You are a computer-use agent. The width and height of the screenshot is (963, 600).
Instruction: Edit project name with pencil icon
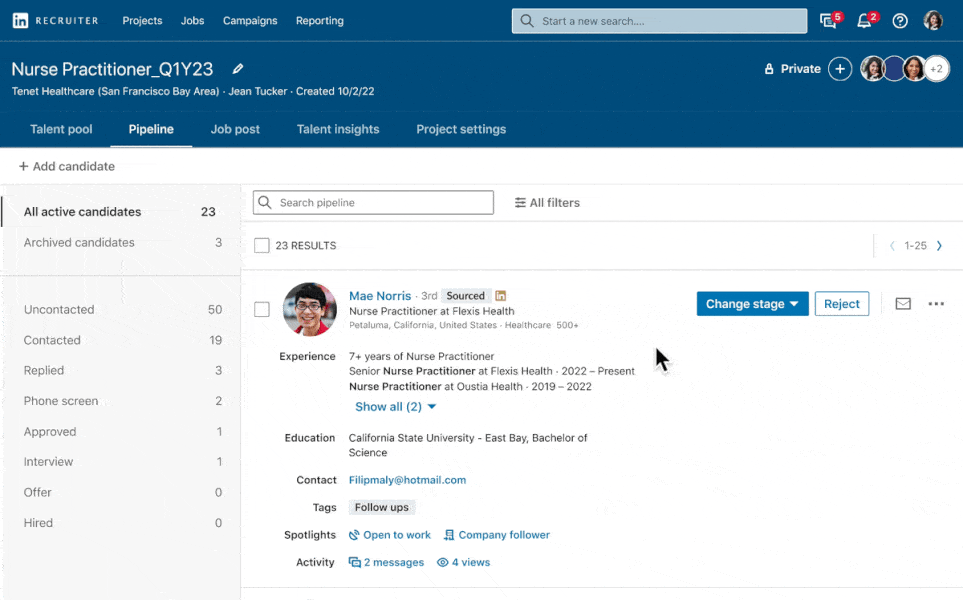238,69
